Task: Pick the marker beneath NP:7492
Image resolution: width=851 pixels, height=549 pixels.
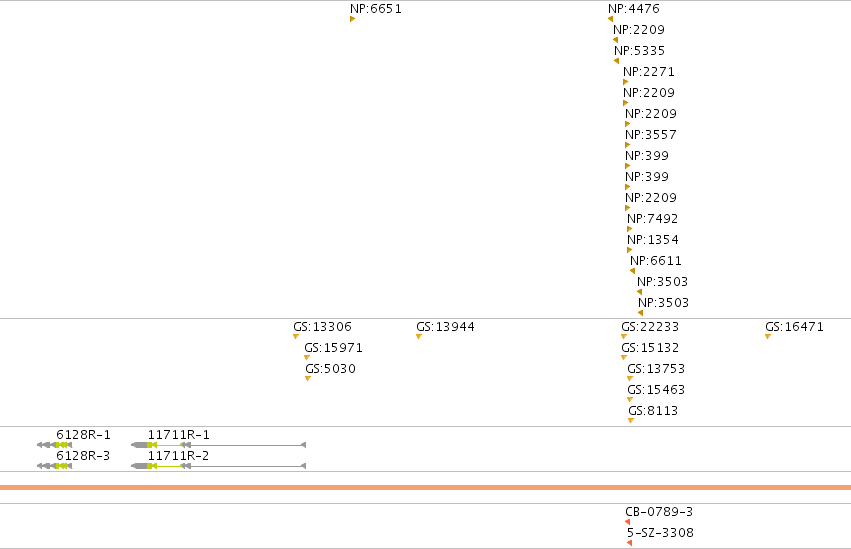Action: click(630, 229)
